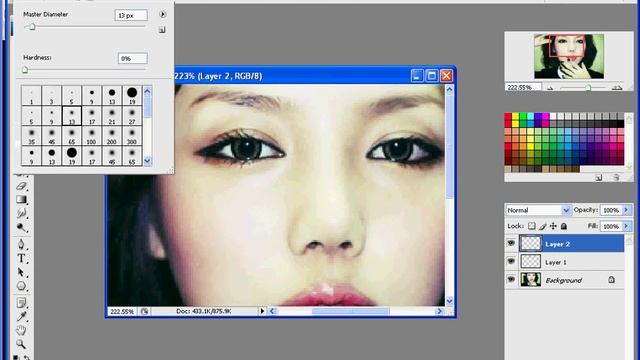Choose the soft round 200 brush preset
640x360 pixels.
click(112, 136)
